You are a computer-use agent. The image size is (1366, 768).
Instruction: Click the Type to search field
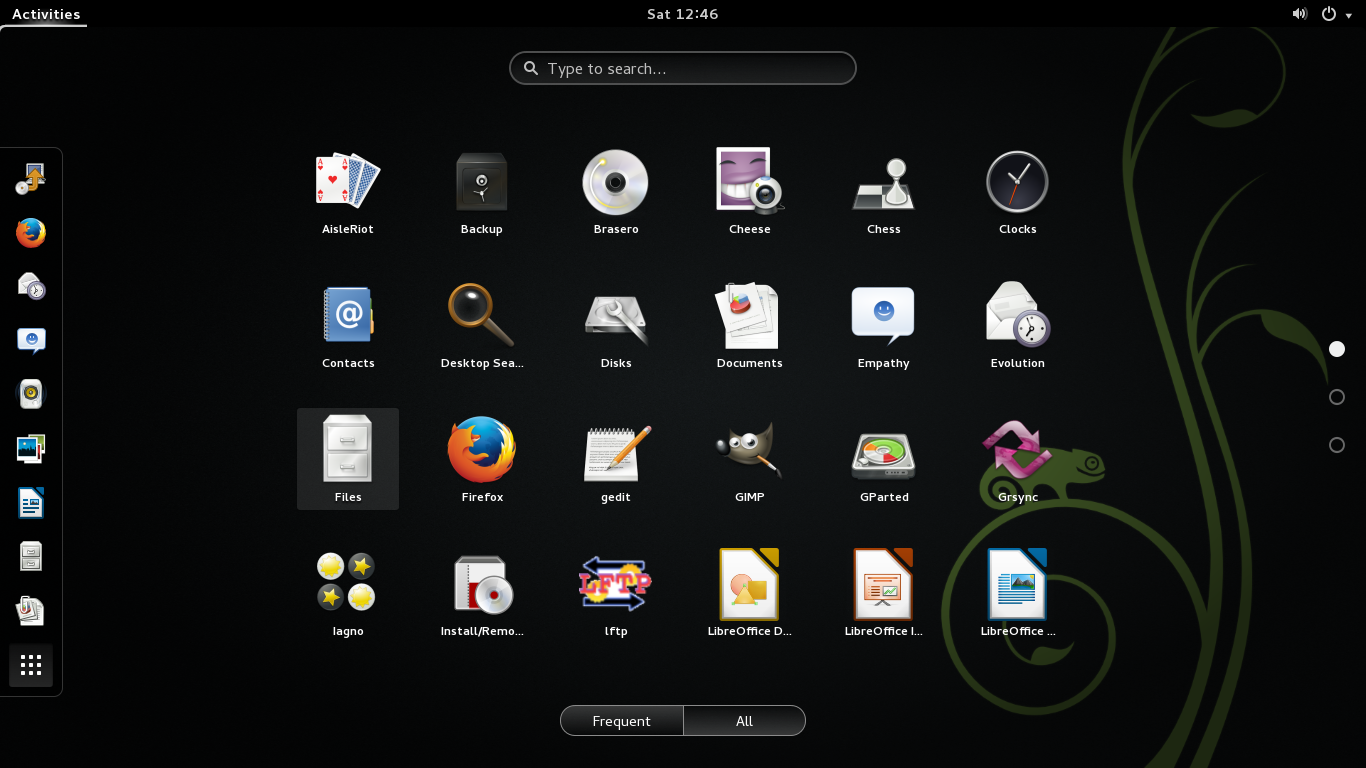click(682, 68)
